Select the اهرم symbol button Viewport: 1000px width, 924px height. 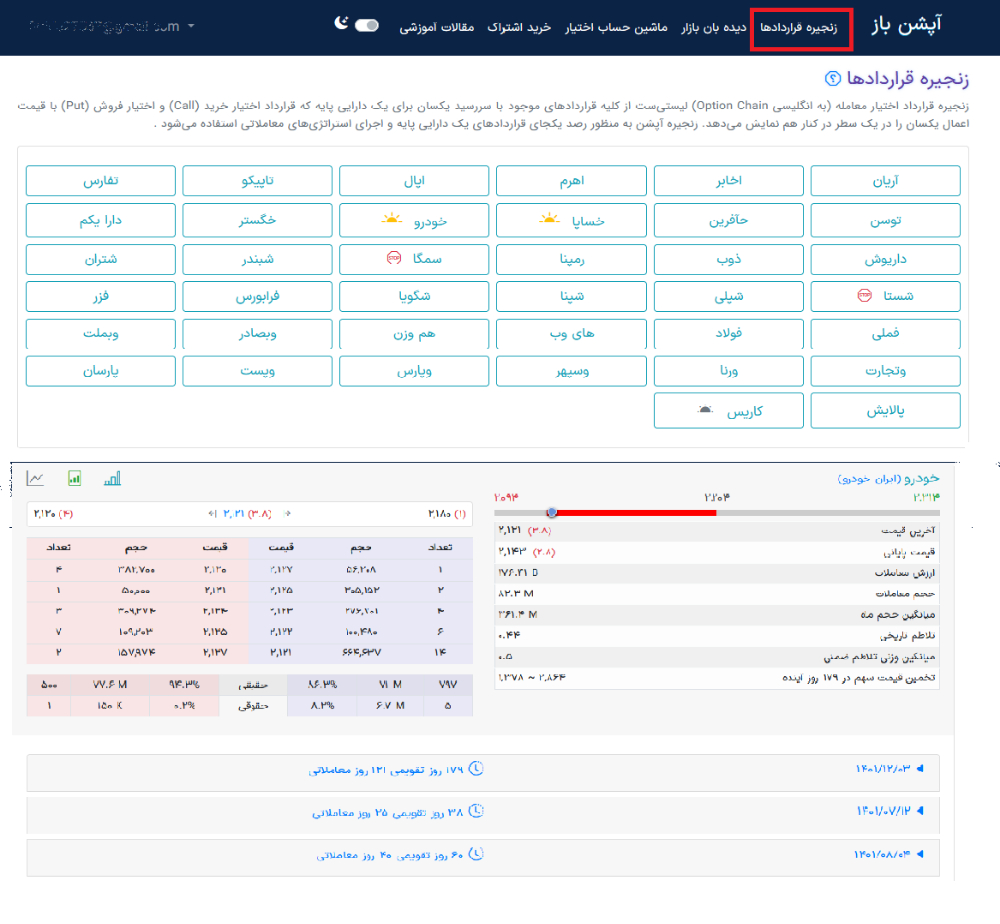click(571, 181)
